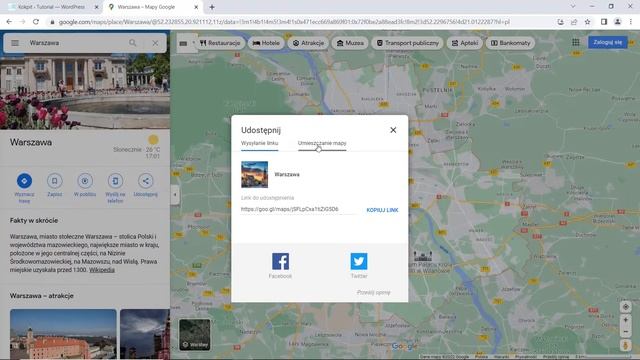The image size is (640, 360).
Task: Open browser side panel icon
Action: tap(604, 22)
